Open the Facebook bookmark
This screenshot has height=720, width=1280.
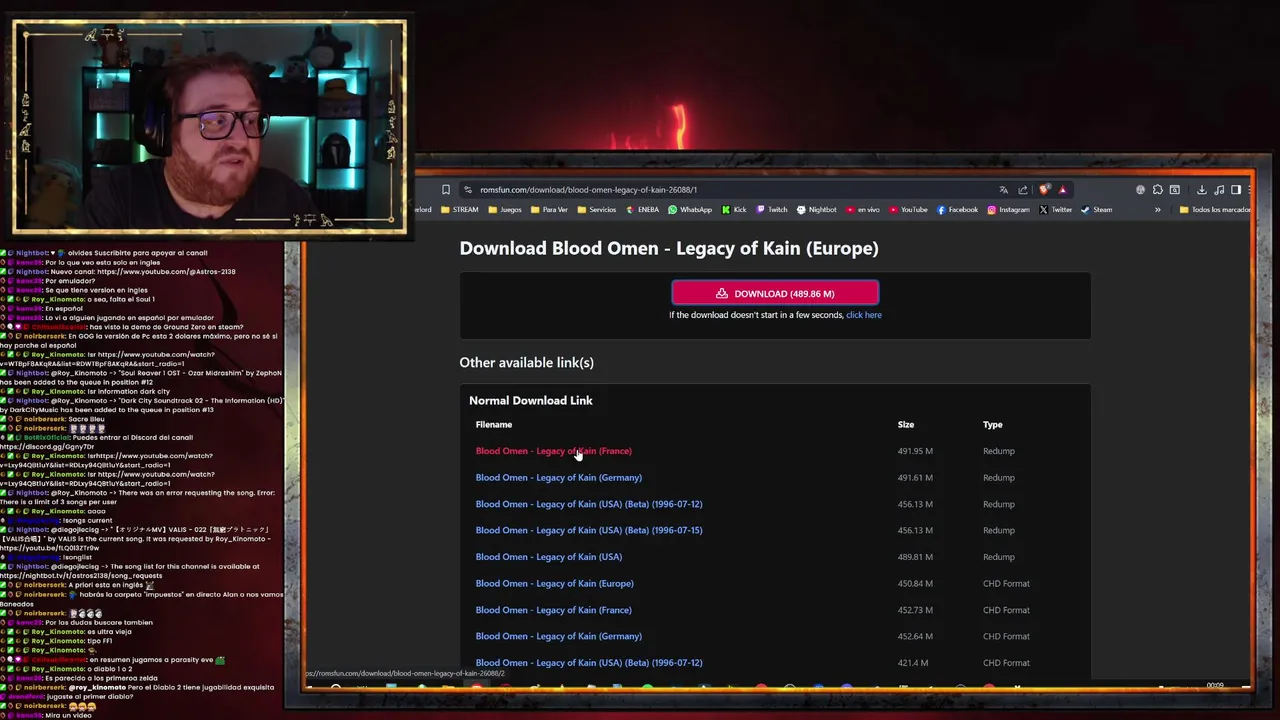(958, 210)
